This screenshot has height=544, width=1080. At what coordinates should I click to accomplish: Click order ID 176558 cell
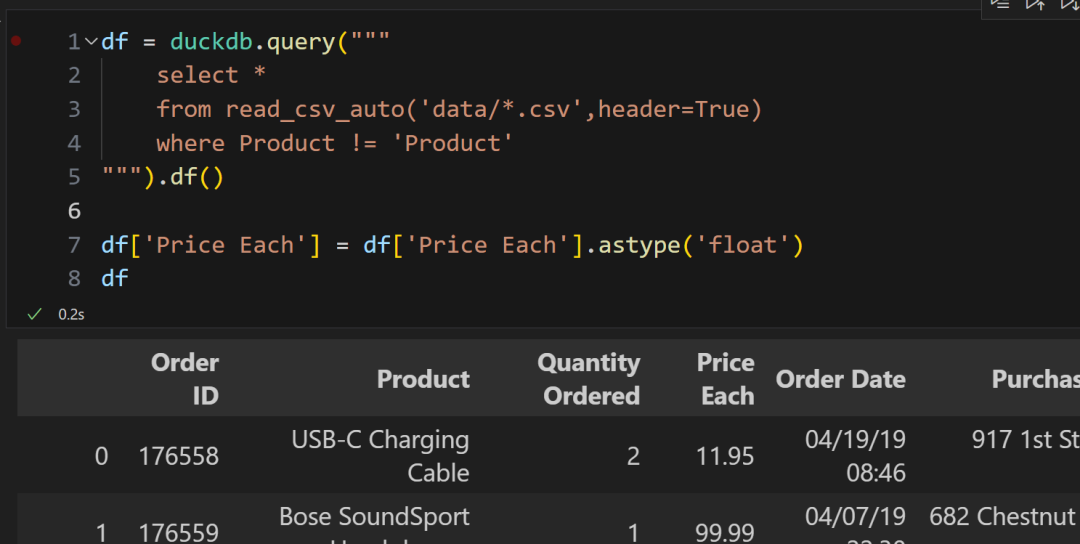[x=178, y=457]
